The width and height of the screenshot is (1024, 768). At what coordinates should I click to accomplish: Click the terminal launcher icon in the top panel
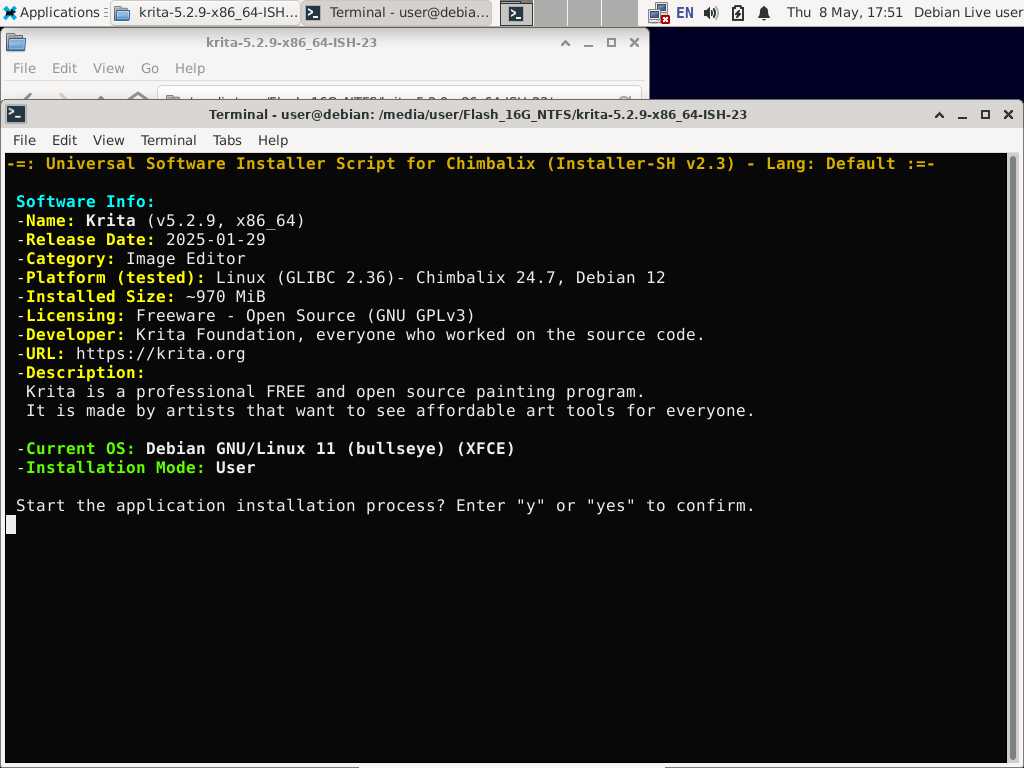(x=516, y=13)
